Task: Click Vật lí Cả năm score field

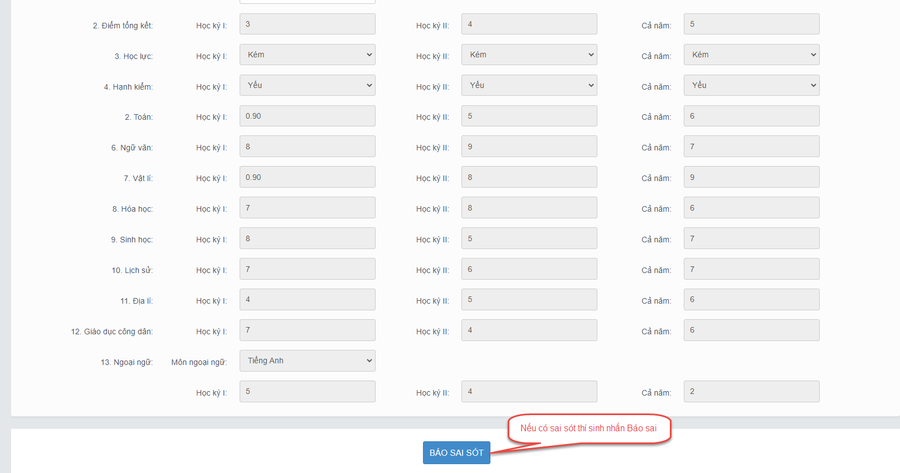Action: pos(751,177)
